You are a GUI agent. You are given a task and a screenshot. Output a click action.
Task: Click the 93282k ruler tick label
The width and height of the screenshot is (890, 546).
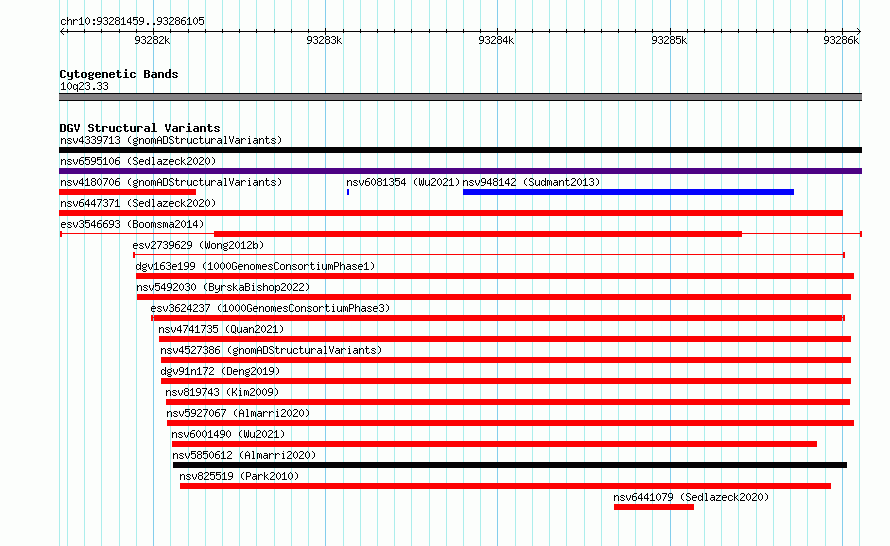coord(152,40)
